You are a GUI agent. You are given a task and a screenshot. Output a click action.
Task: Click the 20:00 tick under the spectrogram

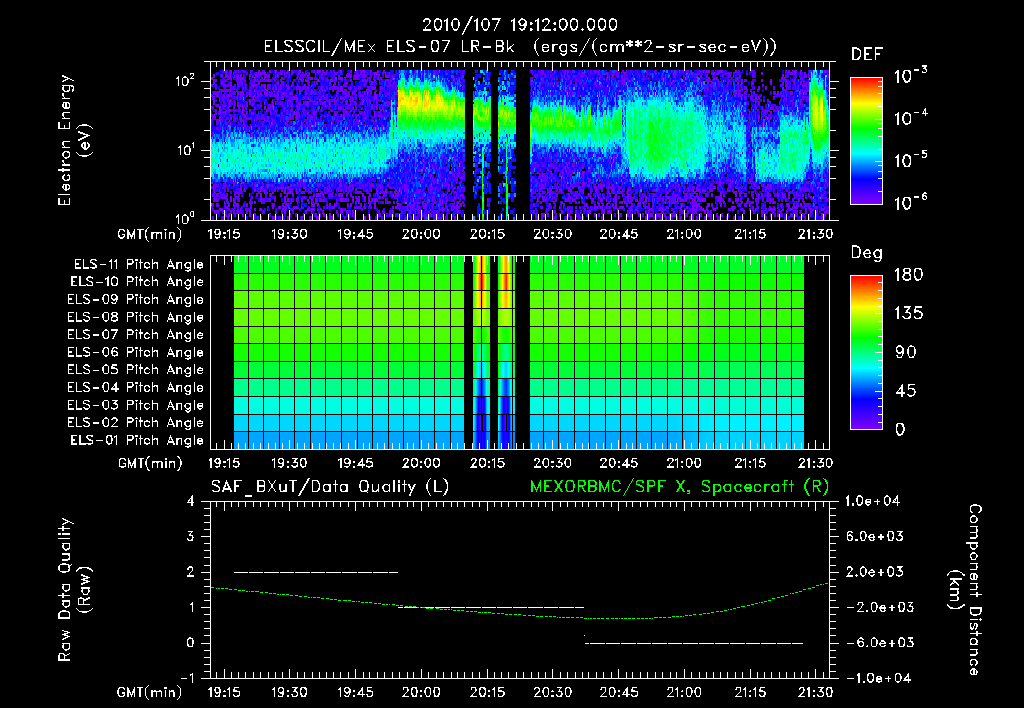421,234
